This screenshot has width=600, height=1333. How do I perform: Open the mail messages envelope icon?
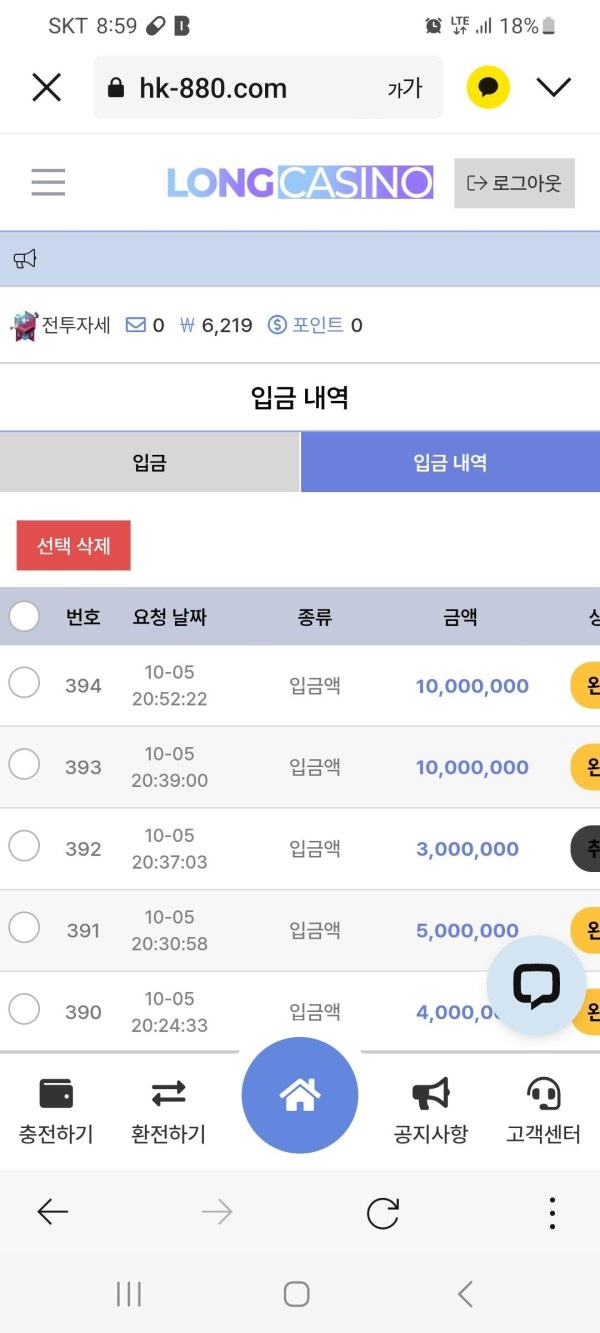tap(135, 325)
